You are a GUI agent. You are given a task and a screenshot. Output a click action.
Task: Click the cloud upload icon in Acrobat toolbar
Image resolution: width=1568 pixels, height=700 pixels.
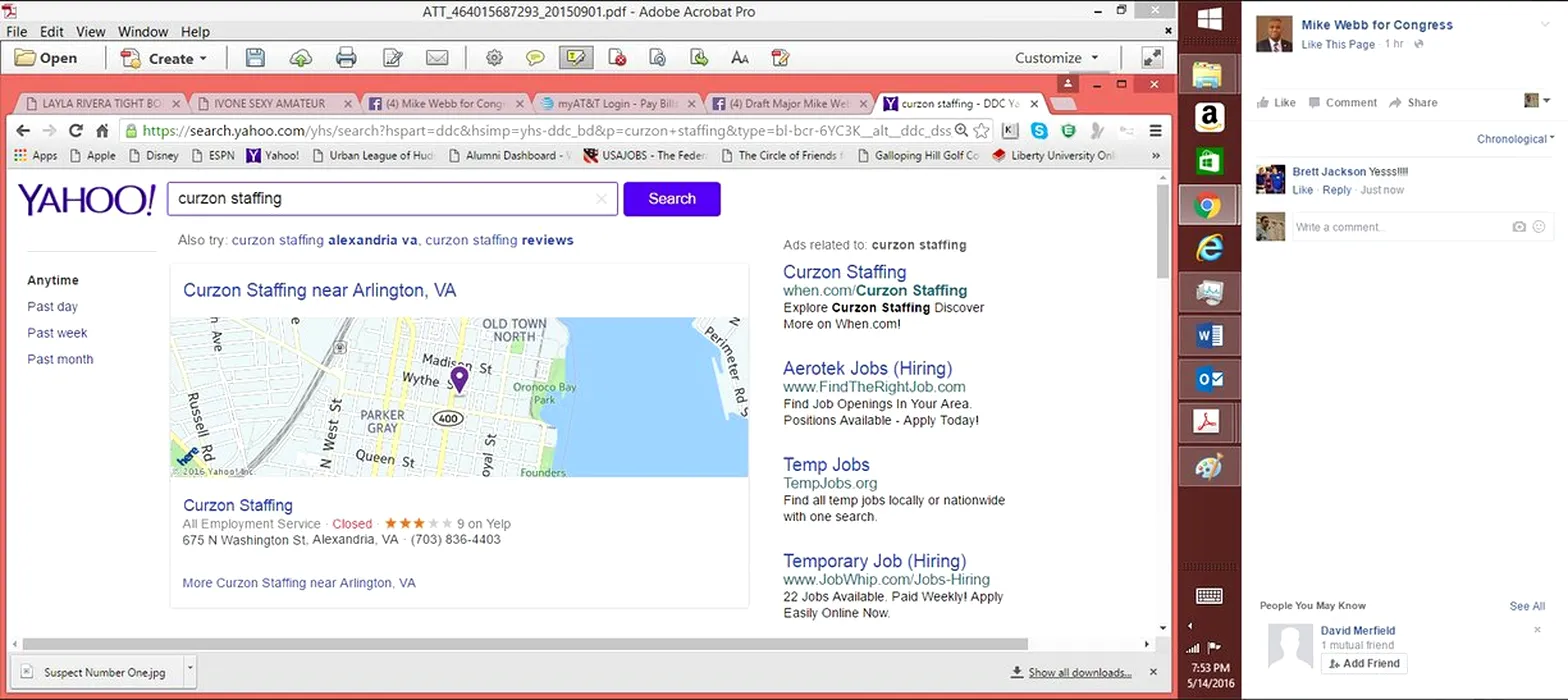pyautogui.click(x=300, y=58)
